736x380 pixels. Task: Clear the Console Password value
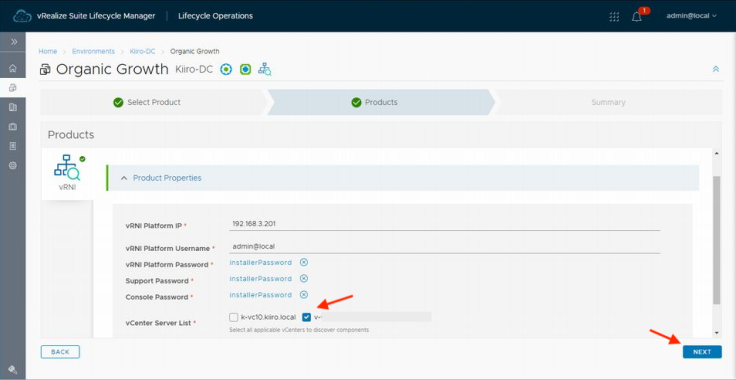coord(304,295)
